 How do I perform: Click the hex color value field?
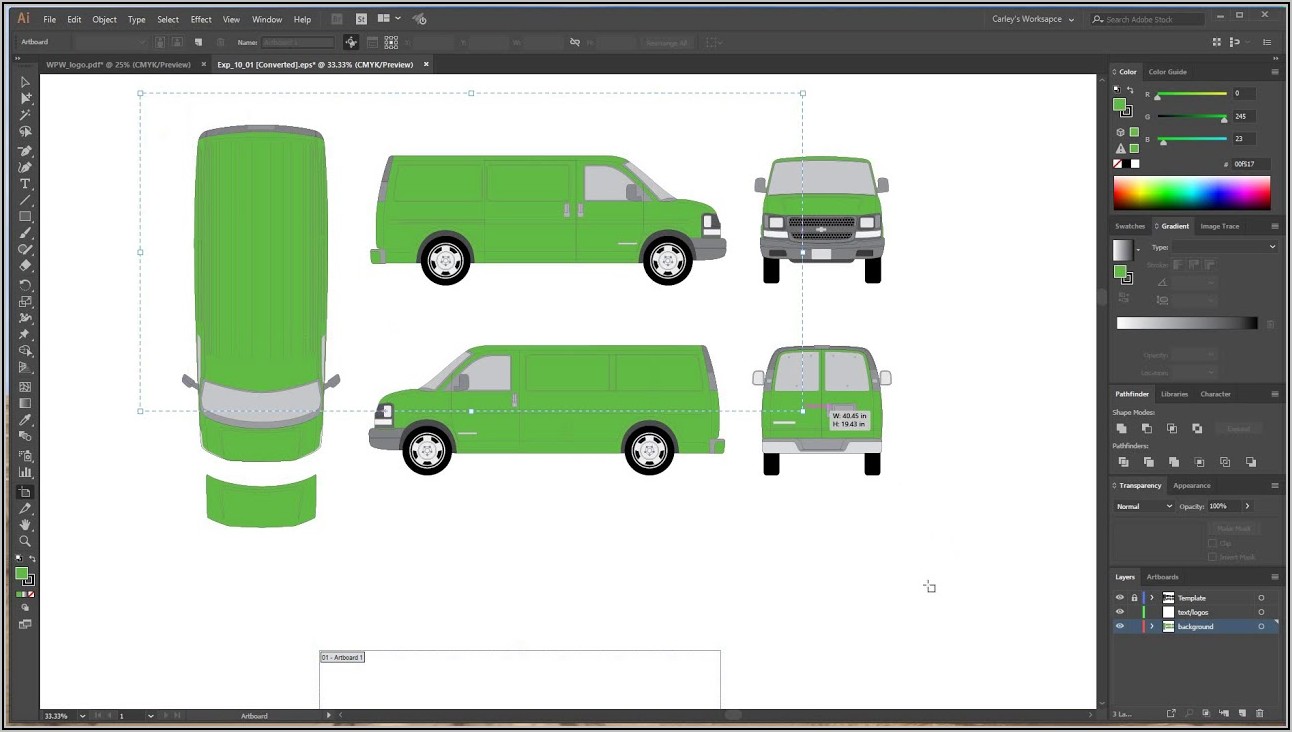pyautogui.click(x=1250, y=164)
